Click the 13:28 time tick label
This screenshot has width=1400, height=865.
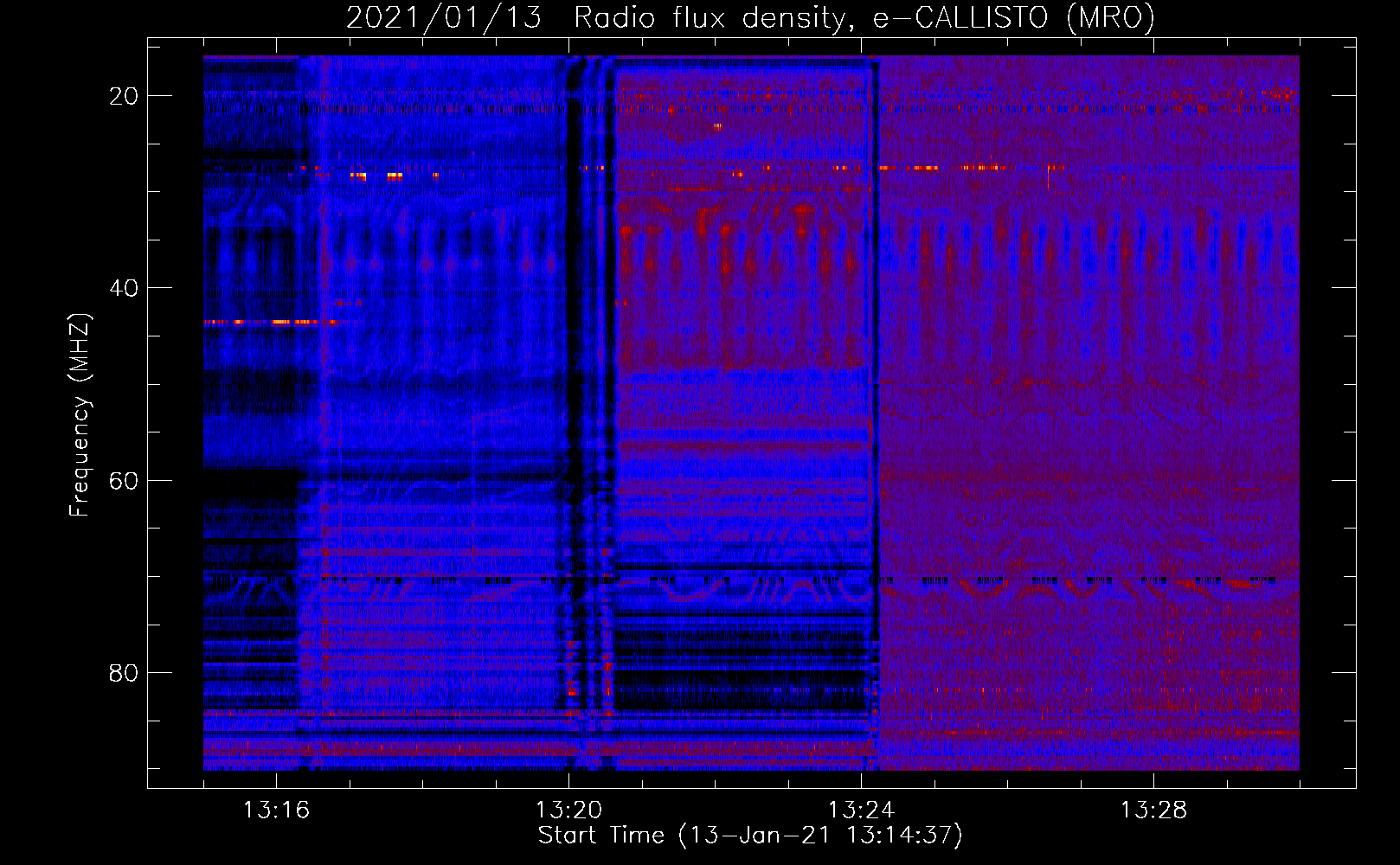coord(1153,810)
